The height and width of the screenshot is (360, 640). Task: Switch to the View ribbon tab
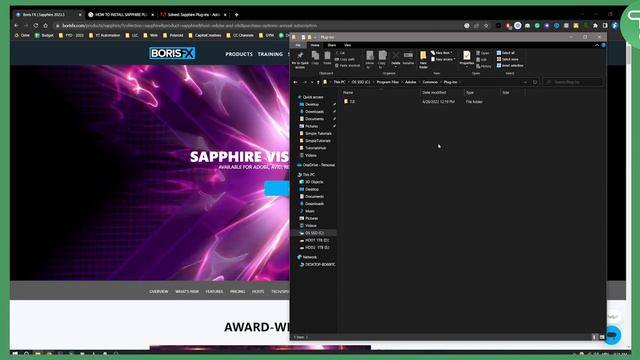click(347, 45)
